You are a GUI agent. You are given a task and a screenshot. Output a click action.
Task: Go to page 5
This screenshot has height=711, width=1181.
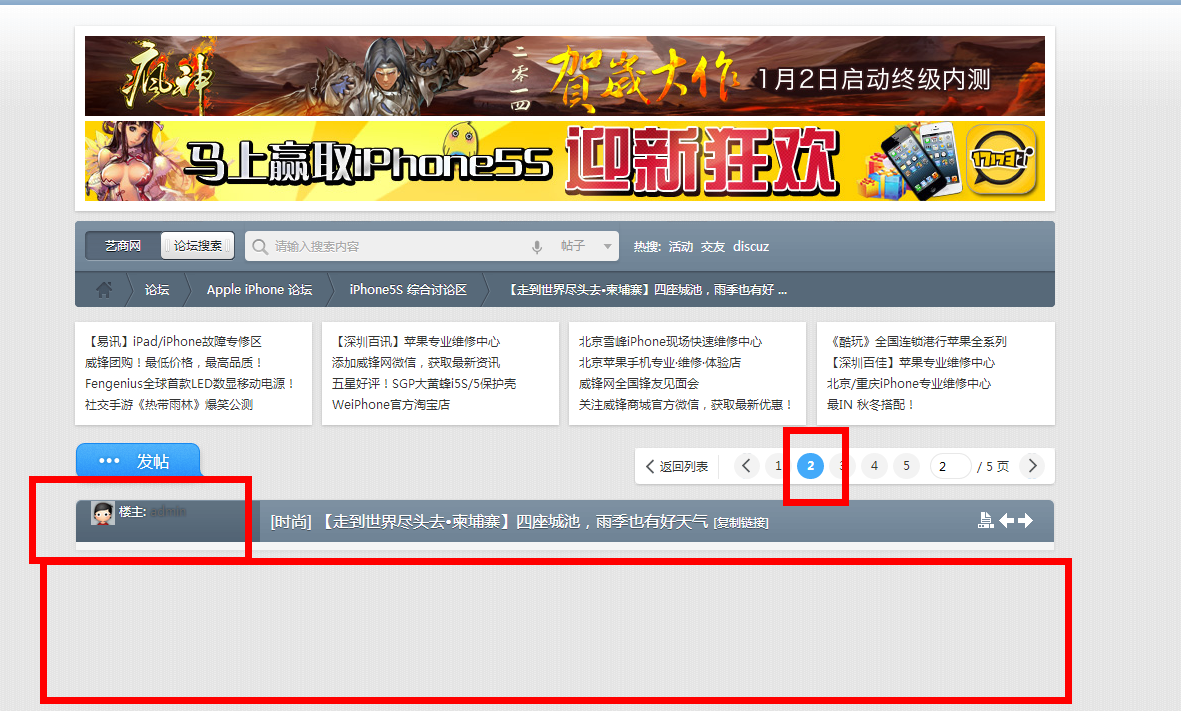point(906,465)
